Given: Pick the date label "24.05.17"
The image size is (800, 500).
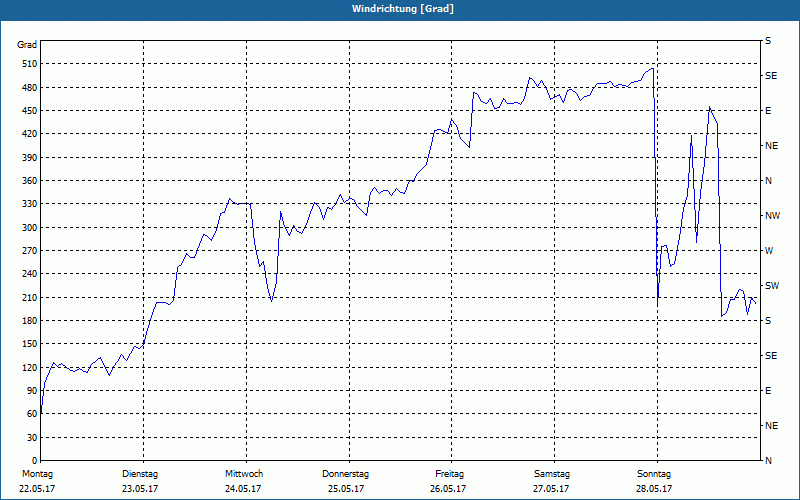Looking at the screenshot, I should pyautogui.click(x=243, y=489).
